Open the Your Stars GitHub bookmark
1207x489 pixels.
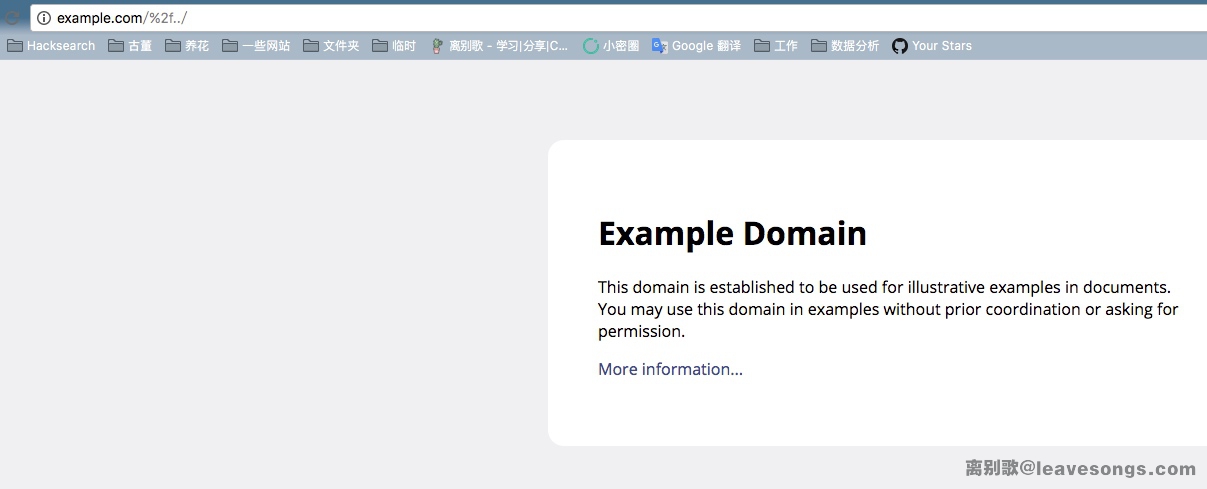coord(931,46)
